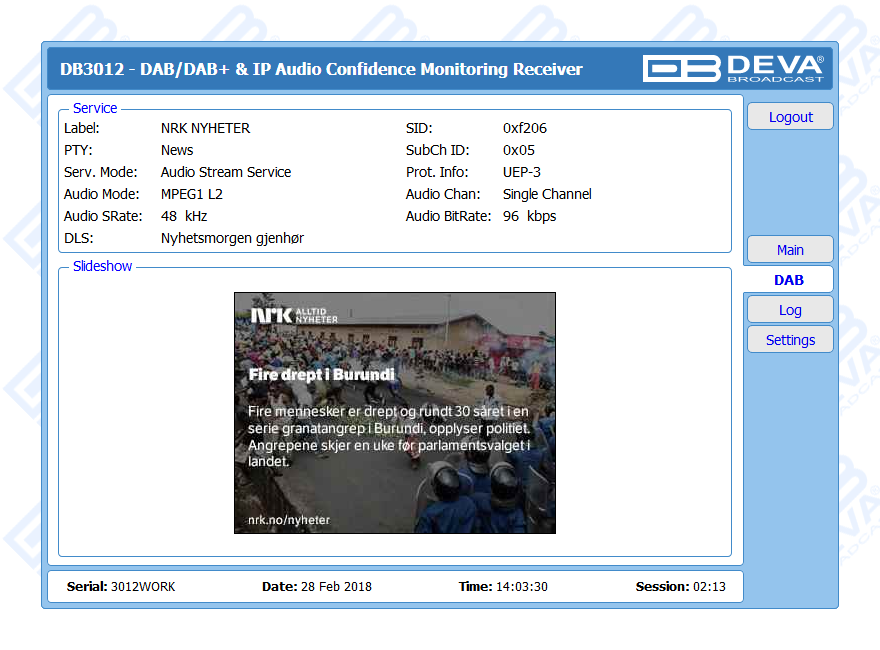Click the Time value in the status bar
880x650 pixels.
[x=521, y=587]
